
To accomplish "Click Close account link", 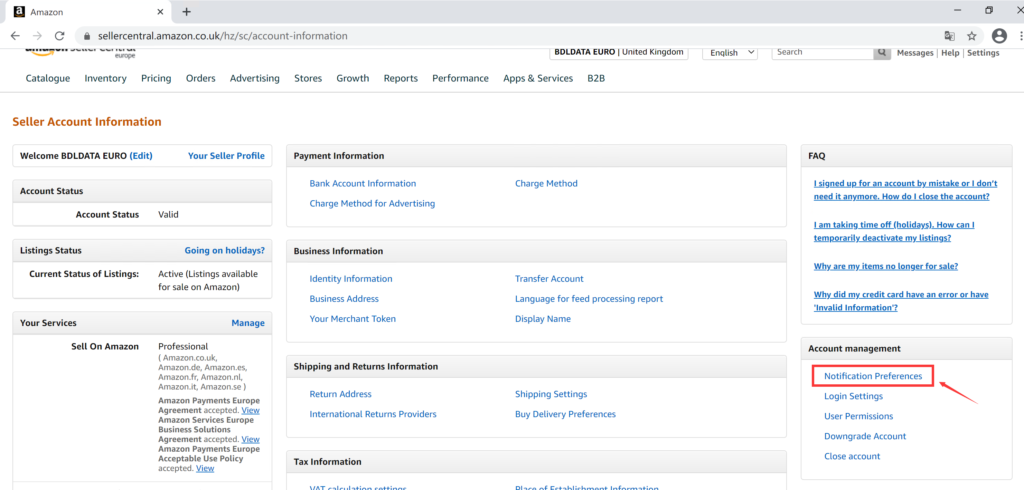I will click(852, 457).
